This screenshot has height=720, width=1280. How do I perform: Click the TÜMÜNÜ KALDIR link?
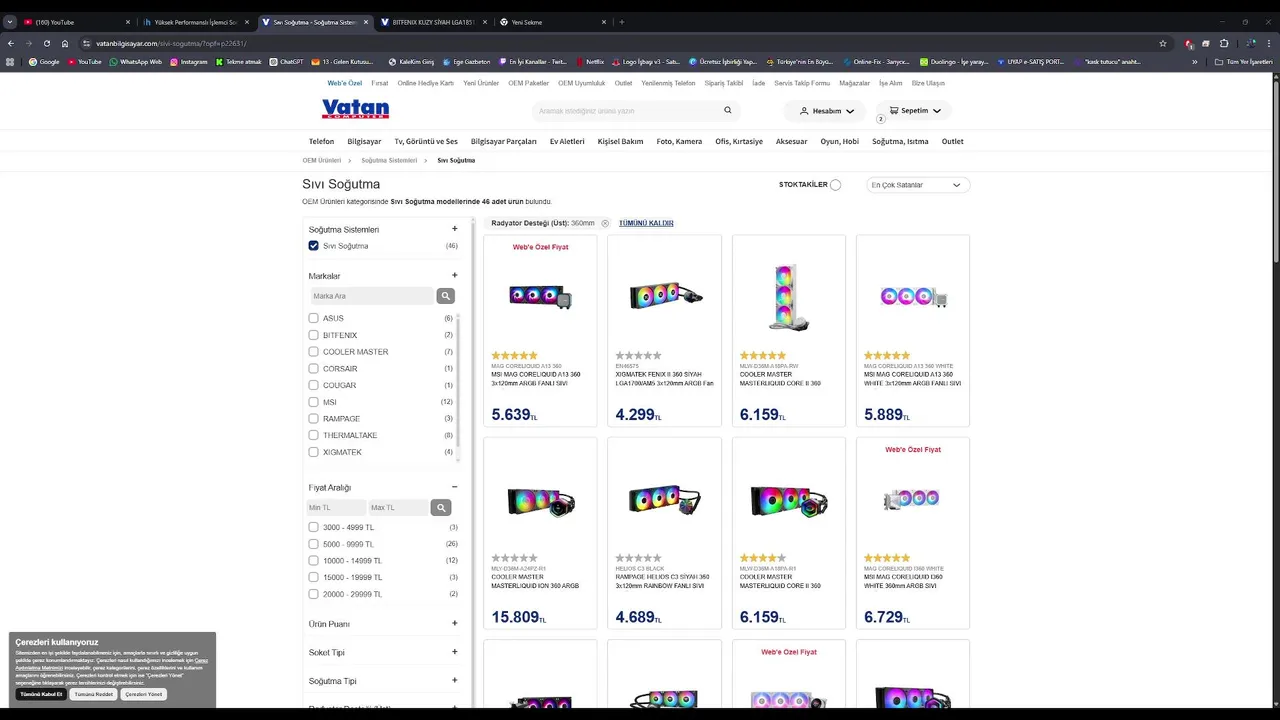646,223
